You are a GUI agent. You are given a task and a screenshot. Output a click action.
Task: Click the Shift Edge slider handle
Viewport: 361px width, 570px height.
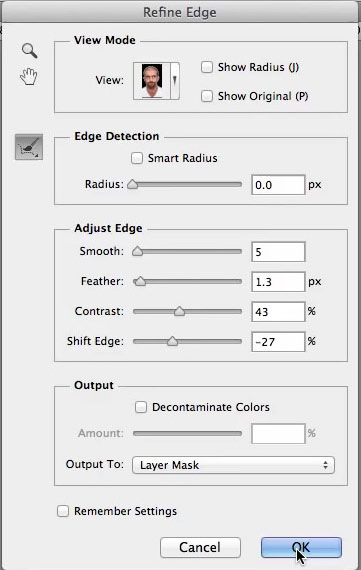[172, 341]
